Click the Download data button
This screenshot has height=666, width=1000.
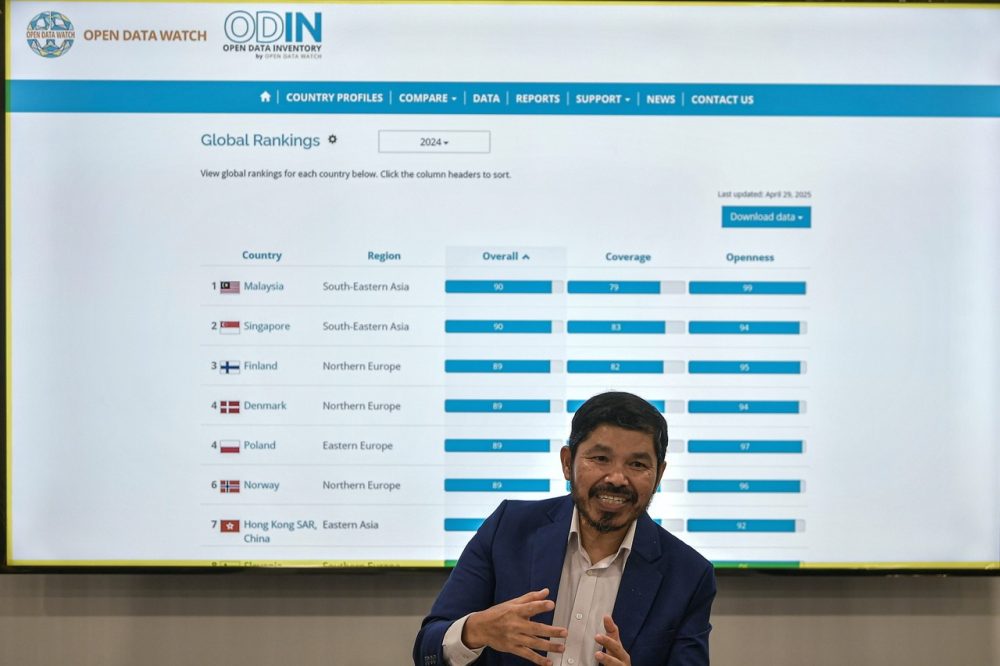766,217
